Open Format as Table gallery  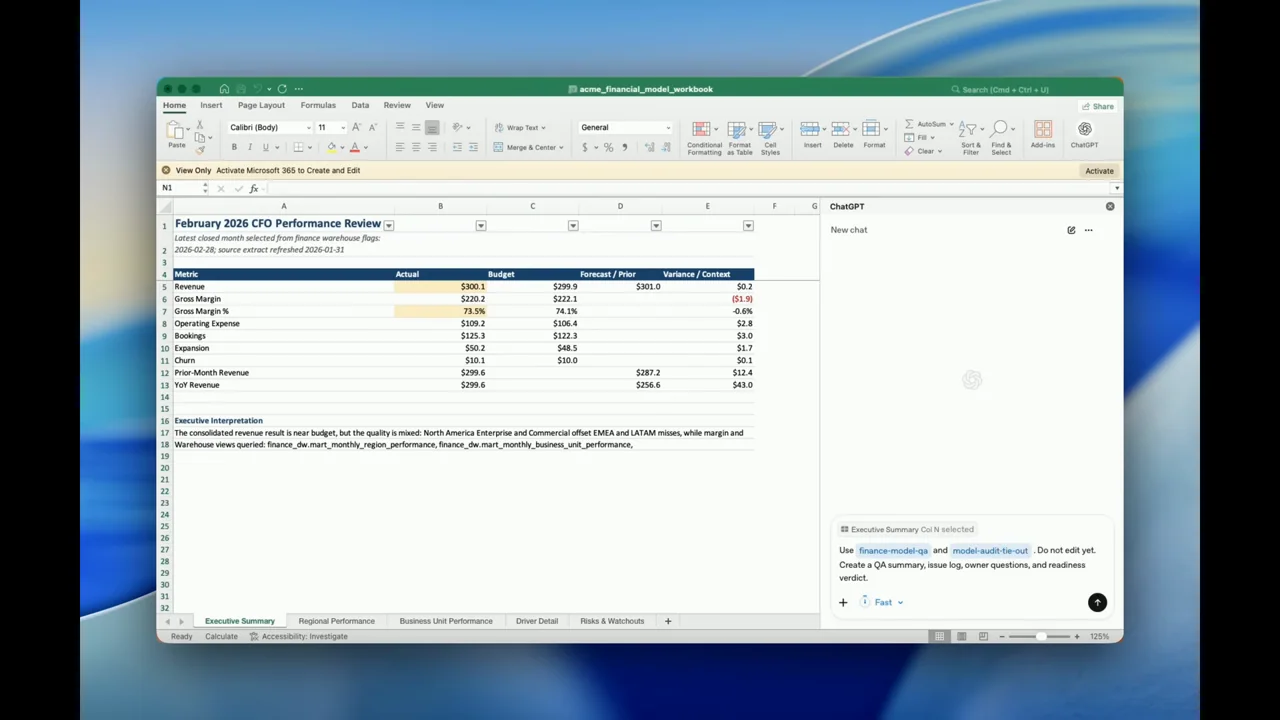(739, 138)
